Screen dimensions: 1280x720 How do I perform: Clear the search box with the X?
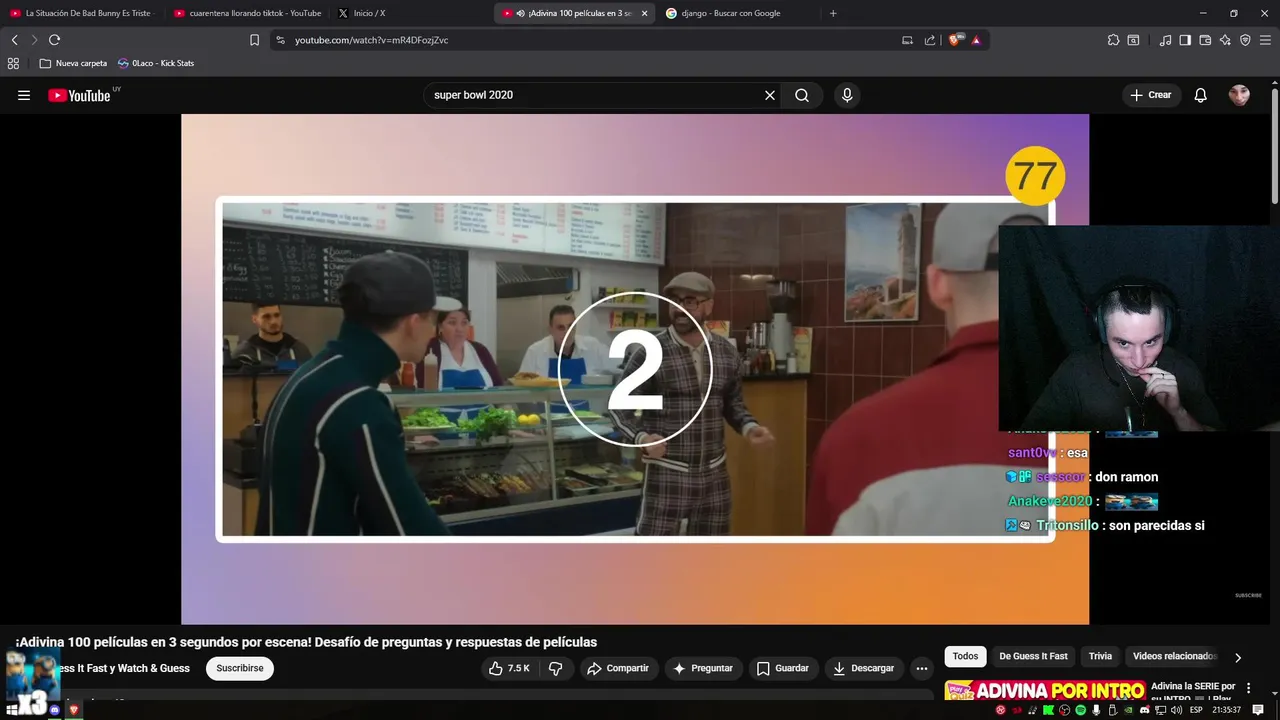tap(770, 95)
